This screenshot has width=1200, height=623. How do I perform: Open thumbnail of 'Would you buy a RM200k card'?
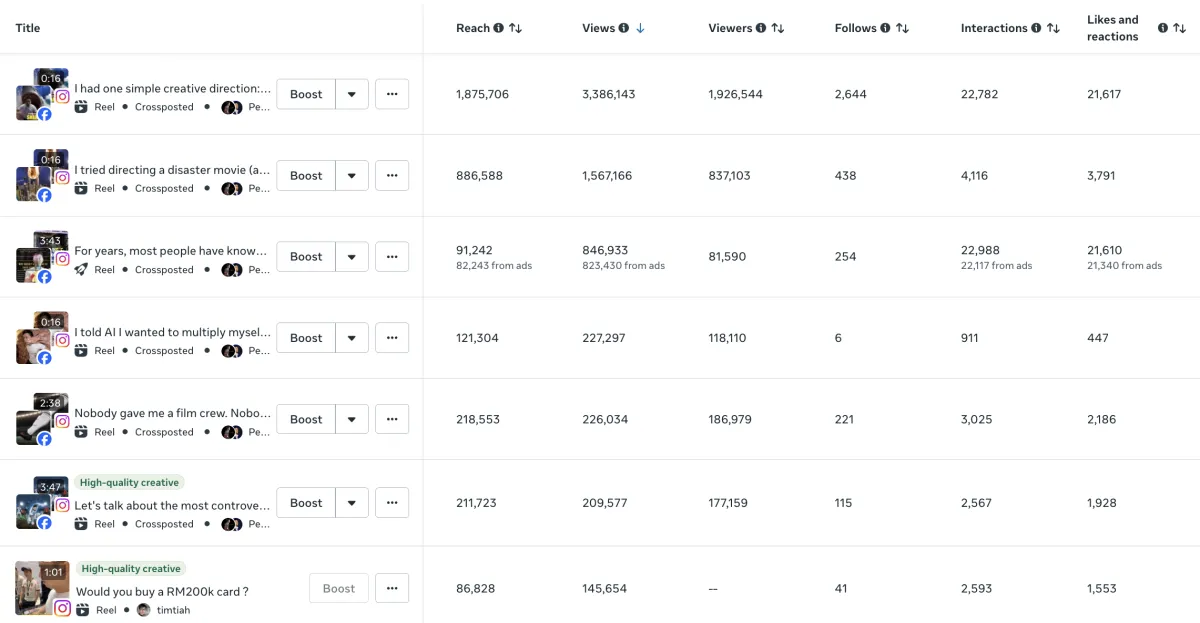click(42, 588)
